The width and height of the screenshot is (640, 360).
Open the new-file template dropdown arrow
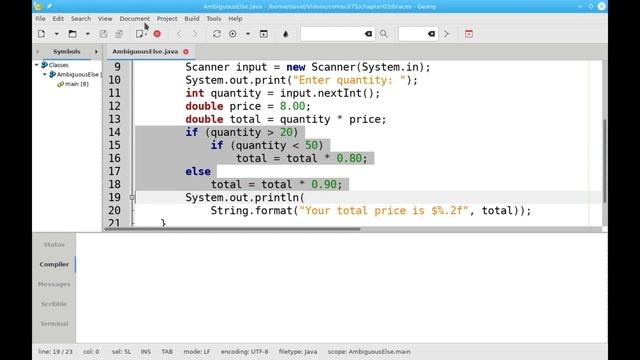[56, 34]
